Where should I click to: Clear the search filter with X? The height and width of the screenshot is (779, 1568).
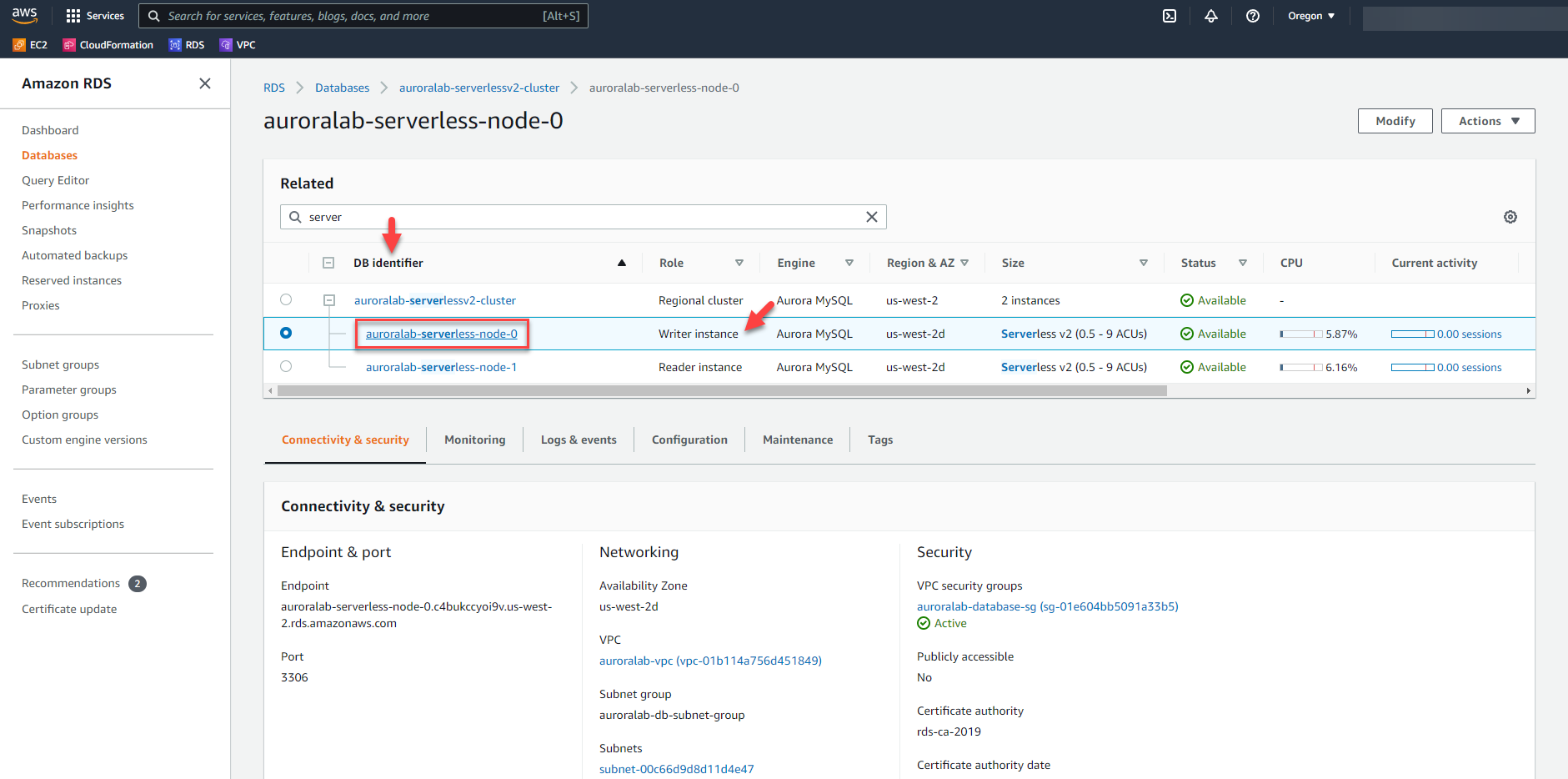pos(871,217)
